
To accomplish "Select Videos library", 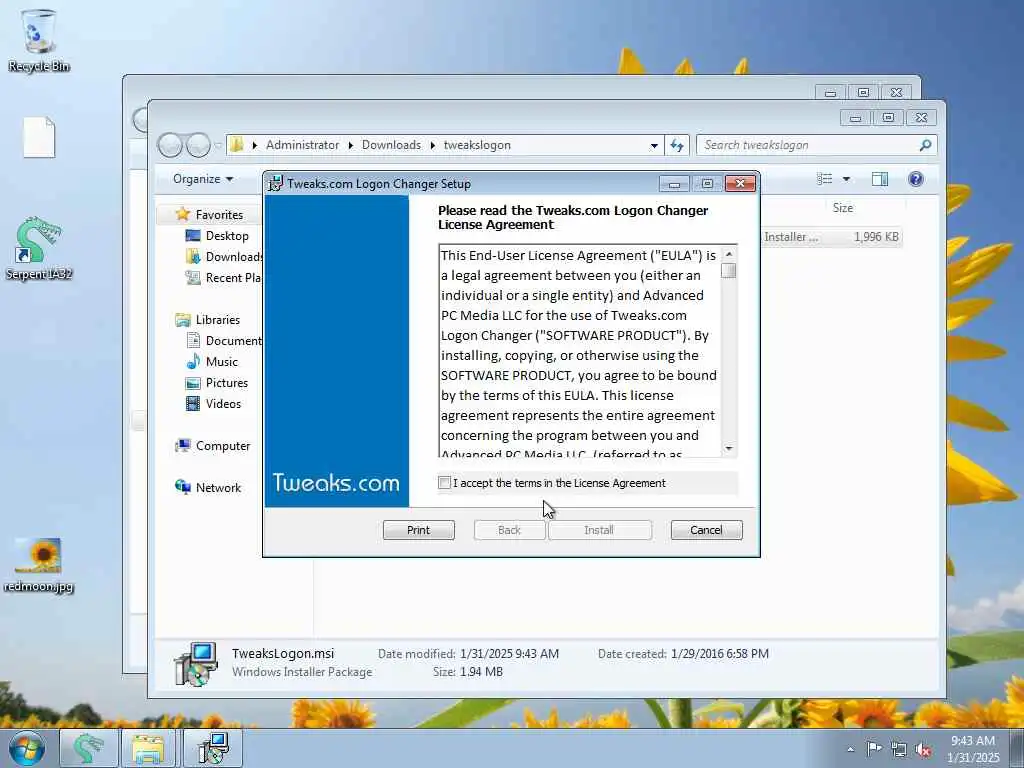I will click(x=223, y=403).
